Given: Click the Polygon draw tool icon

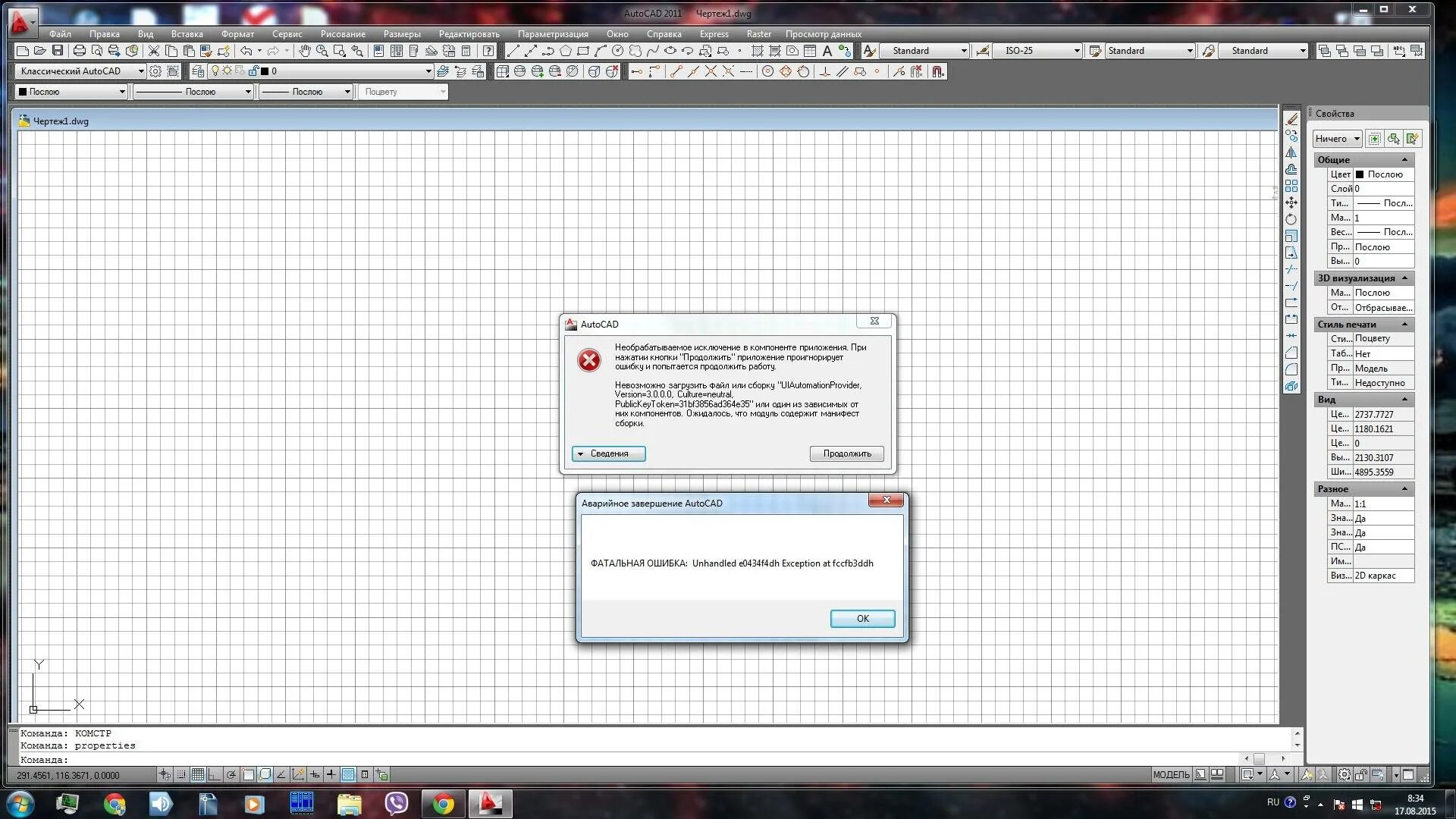Looking at the screenshot, I should 566,51.
